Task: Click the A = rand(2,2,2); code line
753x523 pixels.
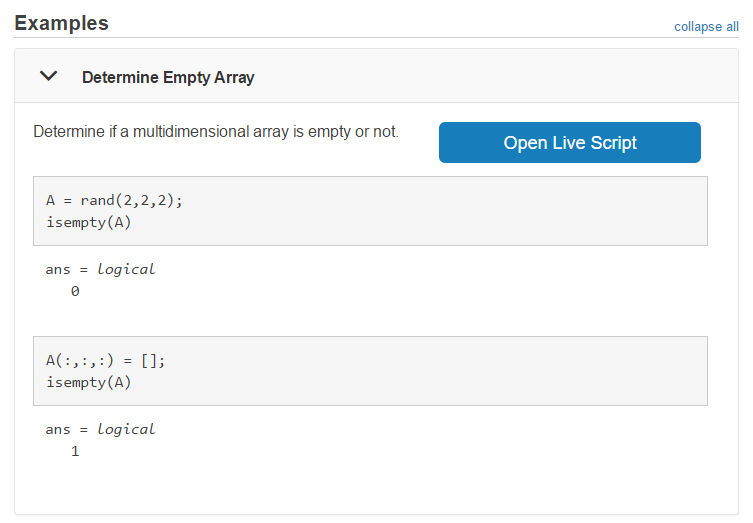Action: [115, 200]
